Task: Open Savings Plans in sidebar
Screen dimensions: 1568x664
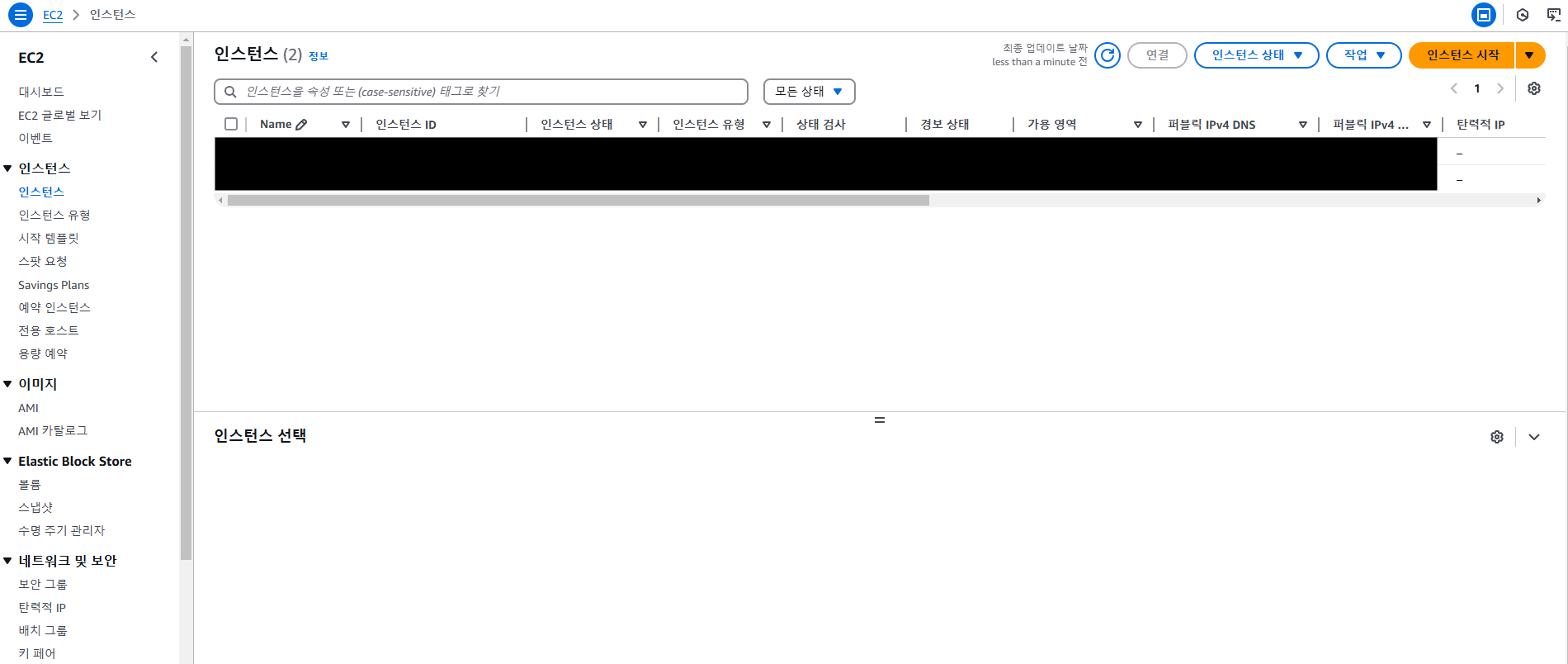Action: pyautogui.click(x=54, y=285)
